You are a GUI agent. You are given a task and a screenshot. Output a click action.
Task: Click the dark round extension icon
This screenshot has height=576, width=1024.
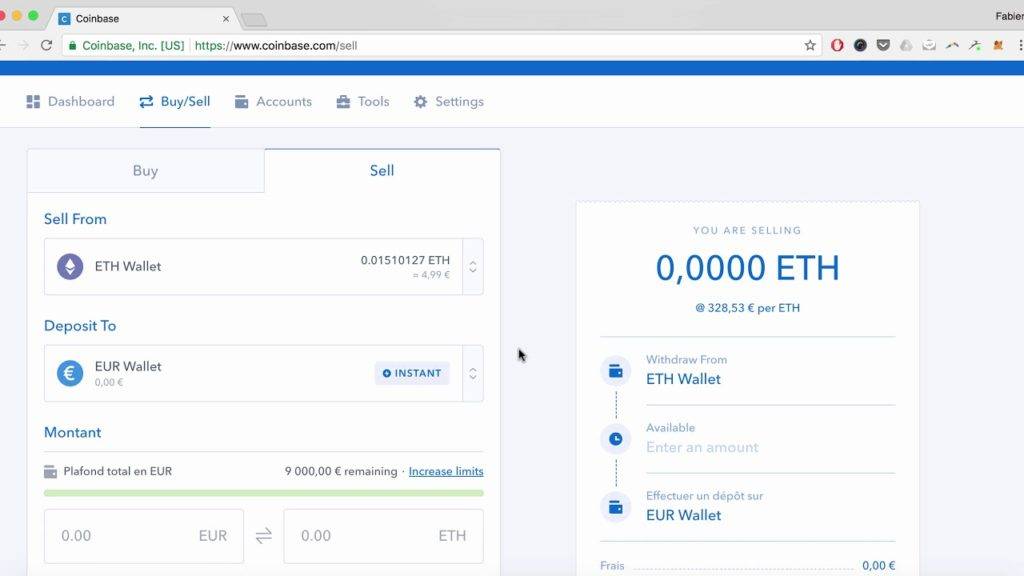click(x=860, y=45)
